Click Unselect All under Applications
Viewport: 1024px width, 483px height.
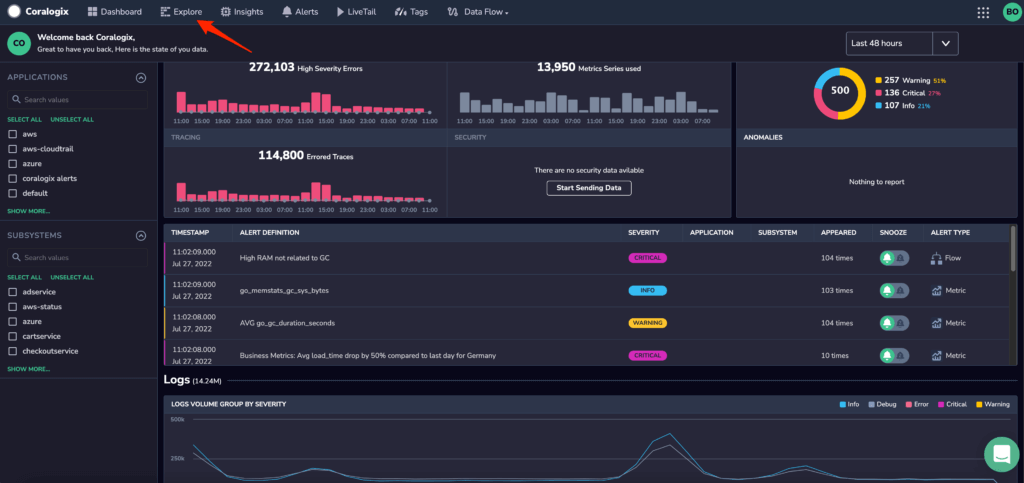(x=72, y=119)
